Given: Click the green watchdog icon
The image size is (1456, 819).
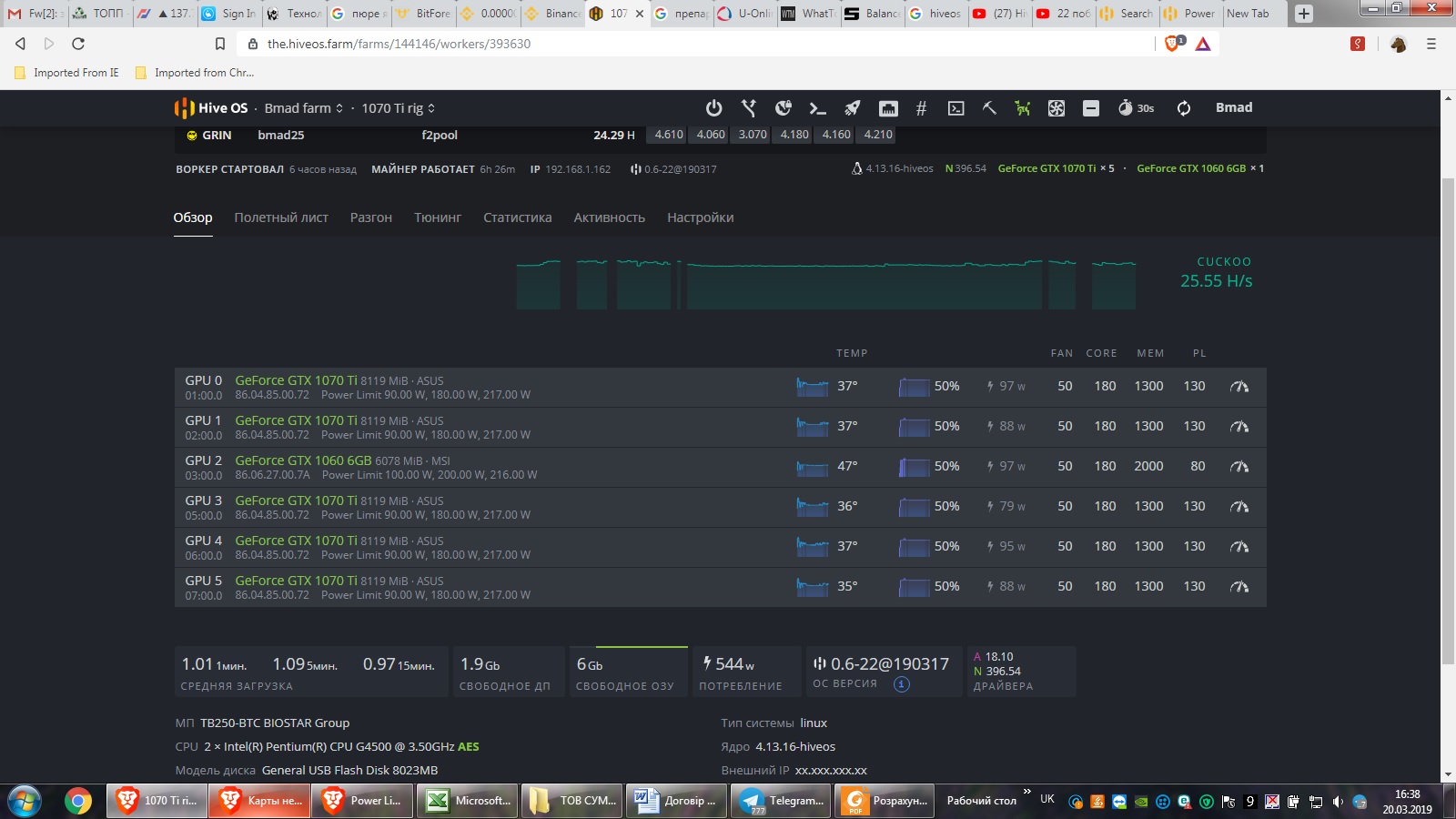Looking at the screenshot, I should click(1023, 108).
